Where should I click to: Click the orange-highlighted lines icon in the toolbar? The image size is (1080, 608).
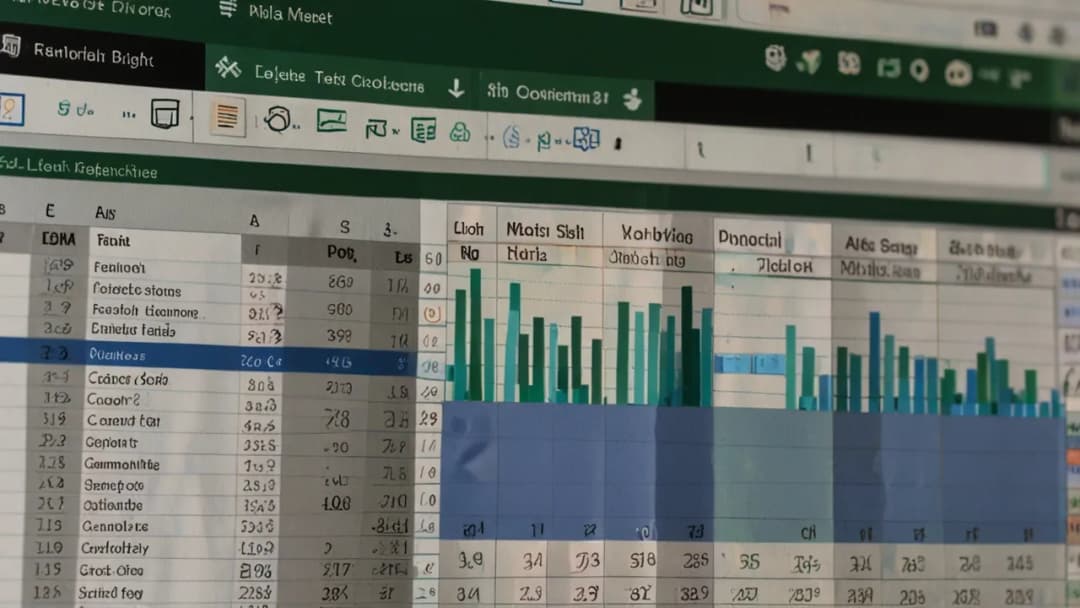coord(227,117)
